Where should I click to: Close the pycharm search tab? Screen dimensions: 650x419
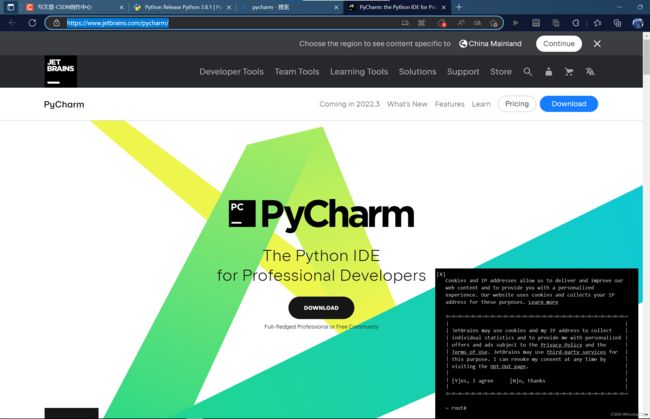pos(336,7)
